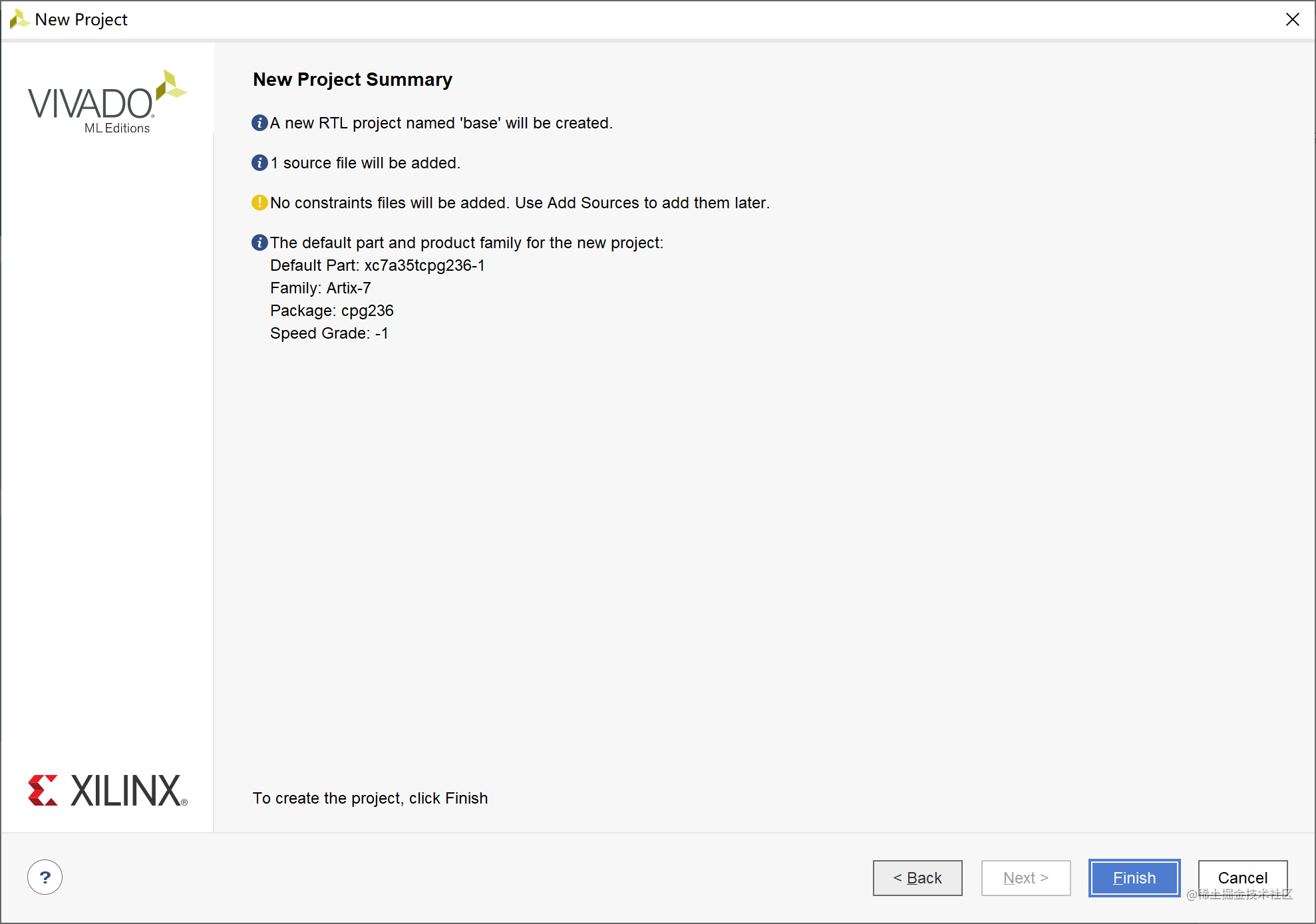Open help via question mark icon
Screen dimensions: 1316x924
45,877
